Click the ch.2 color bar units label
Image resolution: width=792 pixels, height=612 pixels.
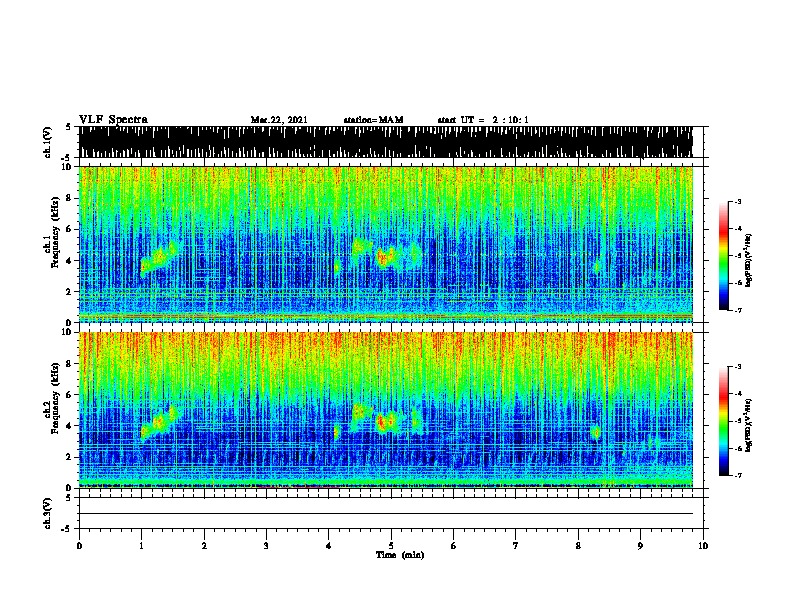coord(749,425)
